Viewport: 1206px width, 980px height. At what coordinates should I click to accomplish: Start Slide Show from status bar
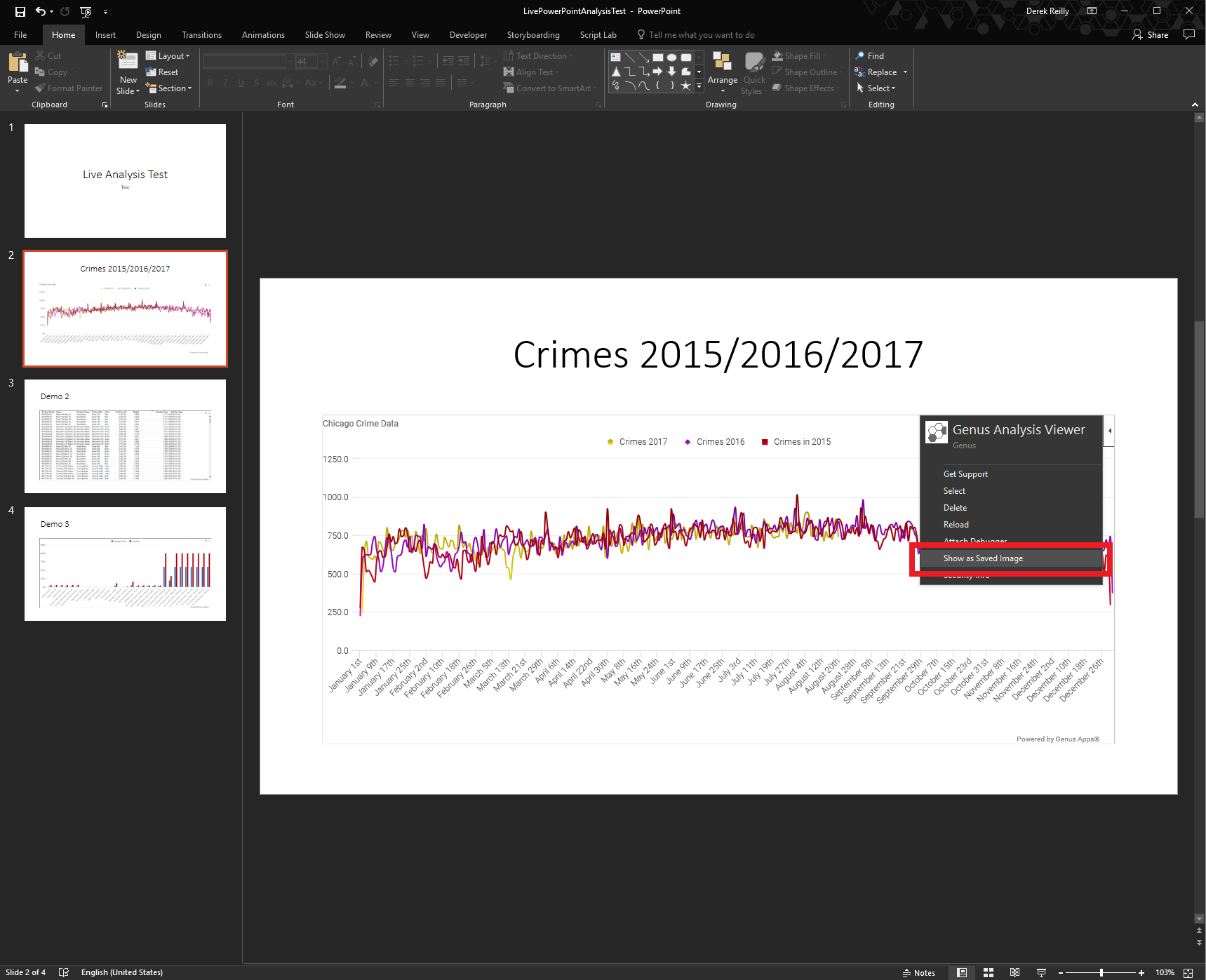[1041, 972]
